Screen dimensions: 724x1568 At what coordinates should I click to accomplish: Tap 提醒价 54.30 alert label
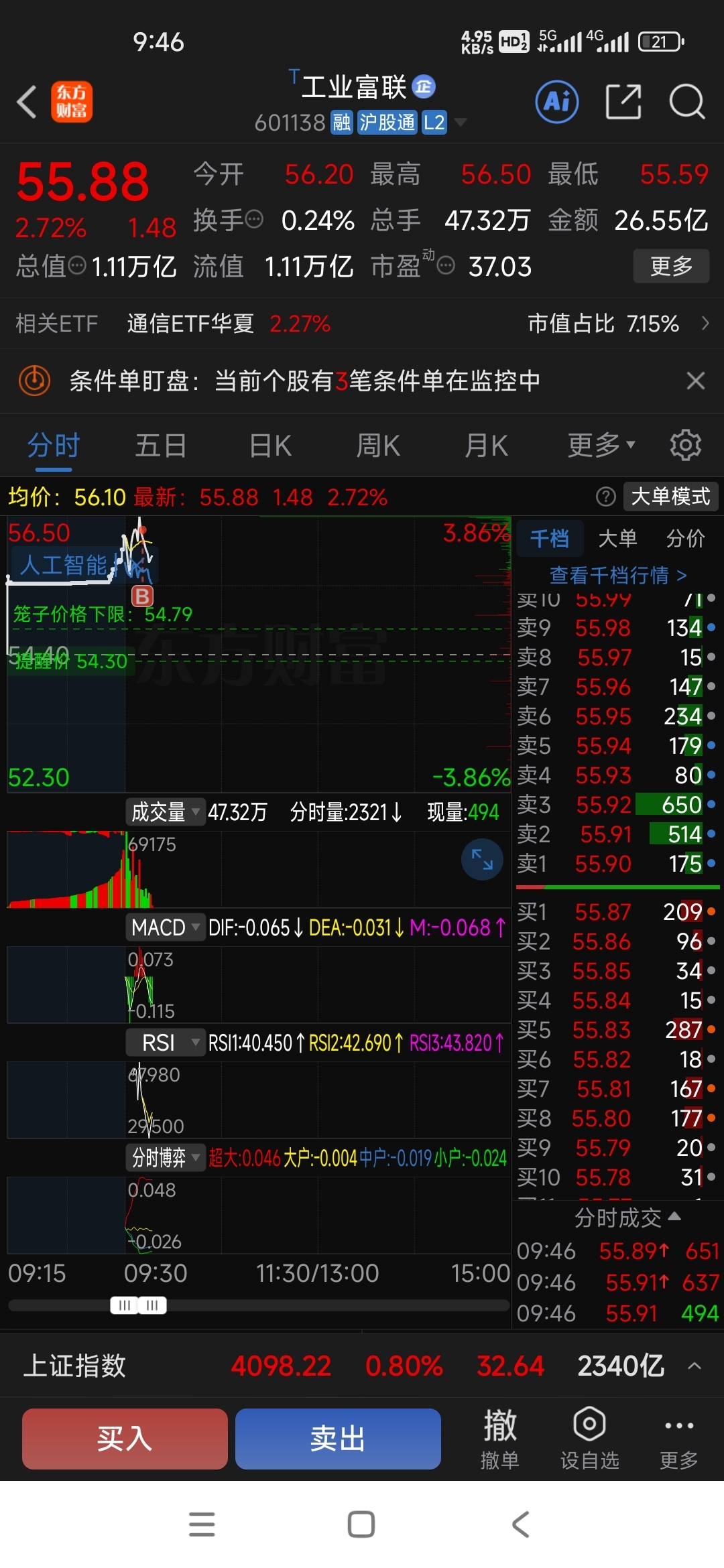(70, 661)
